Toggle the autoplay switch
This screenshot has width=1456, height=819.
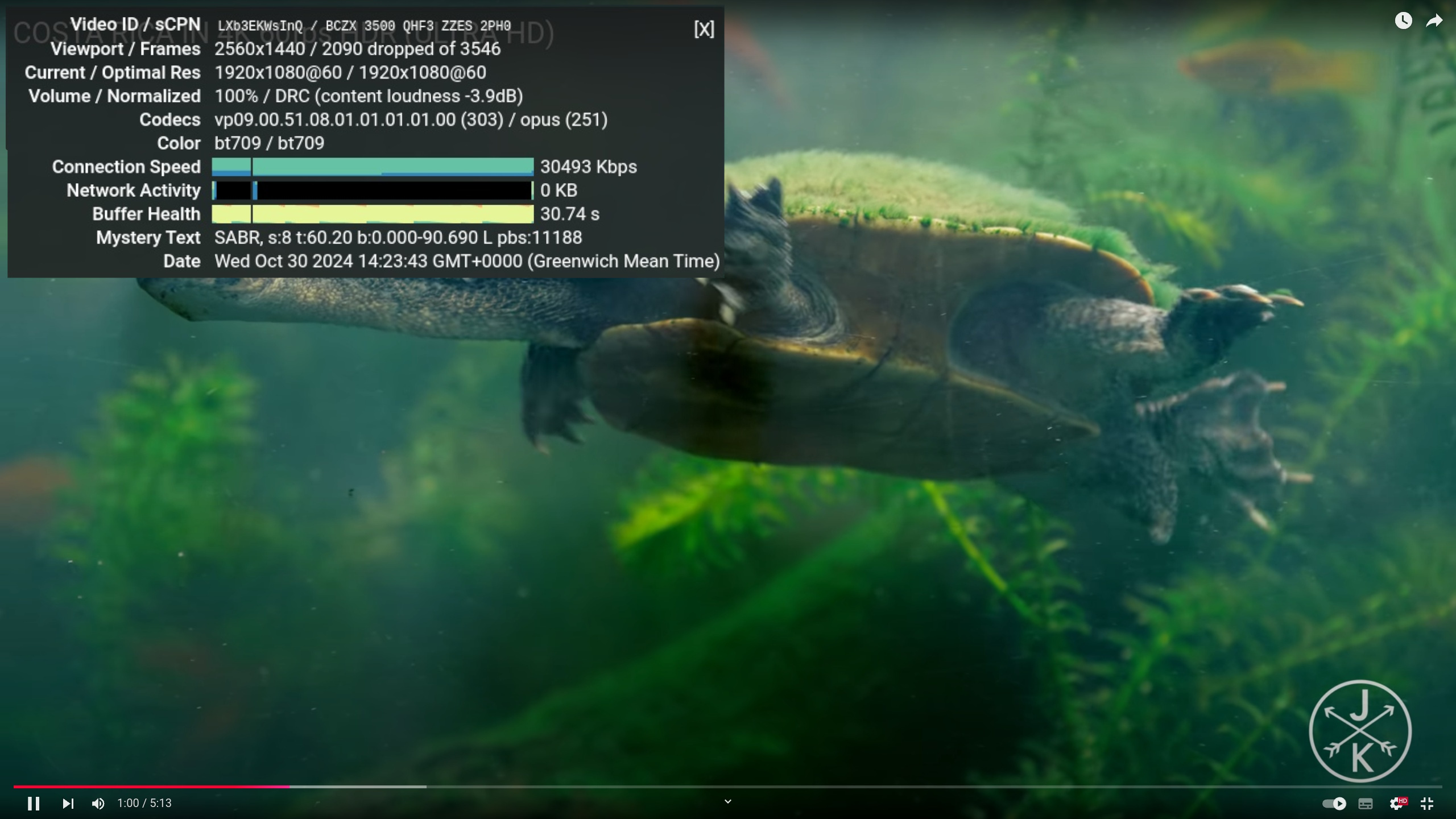(x=1334, y=803)
